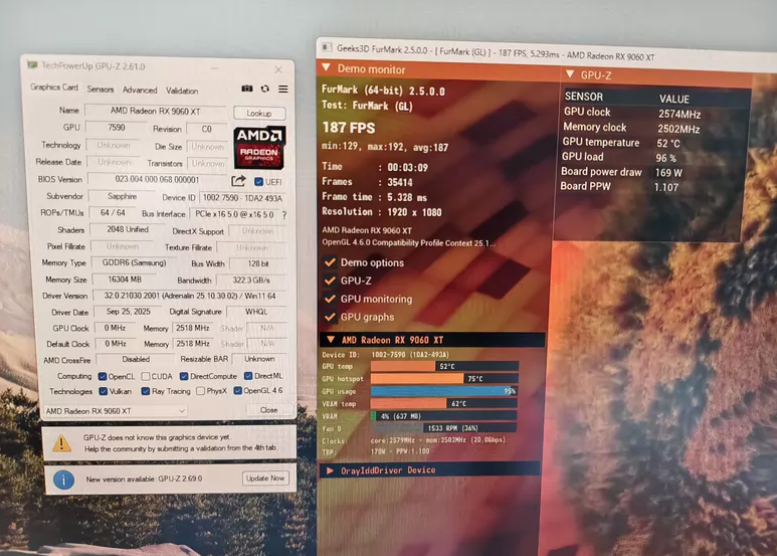The height and width of the screenshot is (556, 777).
Task: Toggle GPU graphs in FurMark
Action: coord(330,317)
